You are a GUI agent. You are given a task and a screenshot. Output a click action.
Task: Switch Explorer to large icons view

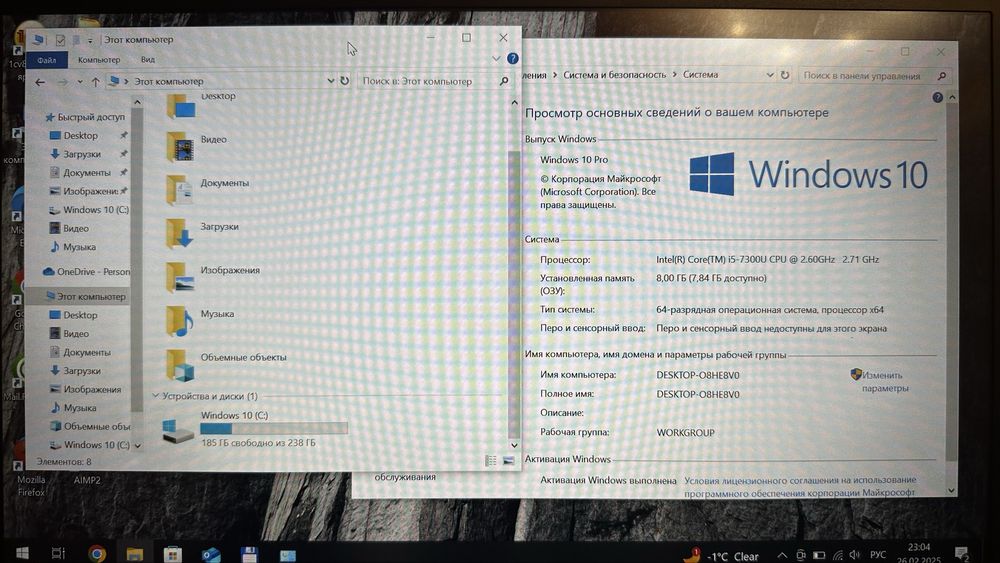click(508, 460)
